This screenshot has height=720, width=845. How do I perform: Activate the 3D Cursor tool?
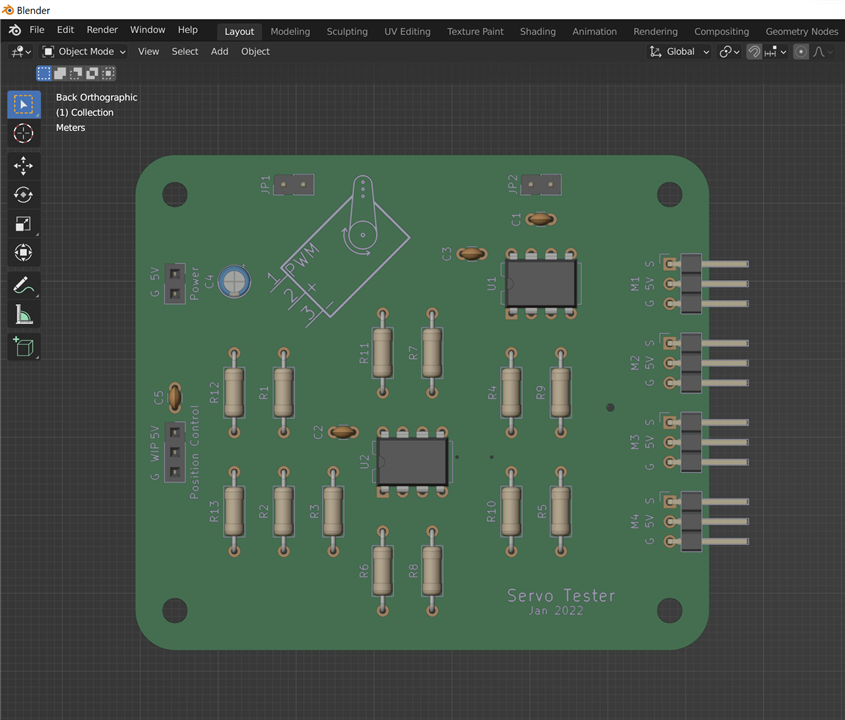coord(24,133)
